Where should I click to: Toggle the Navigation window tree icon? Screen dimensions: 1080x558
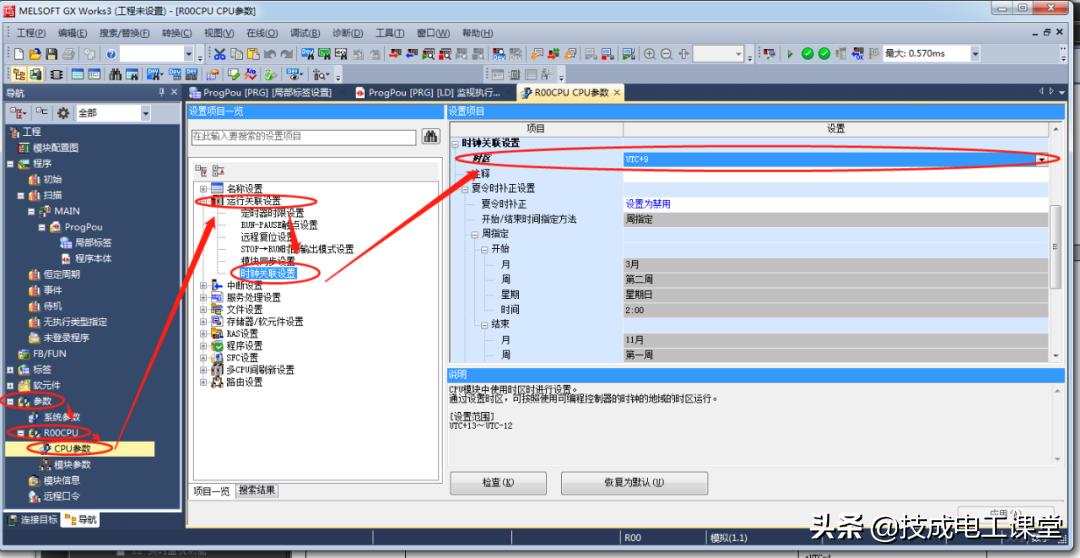coord(19,74)
